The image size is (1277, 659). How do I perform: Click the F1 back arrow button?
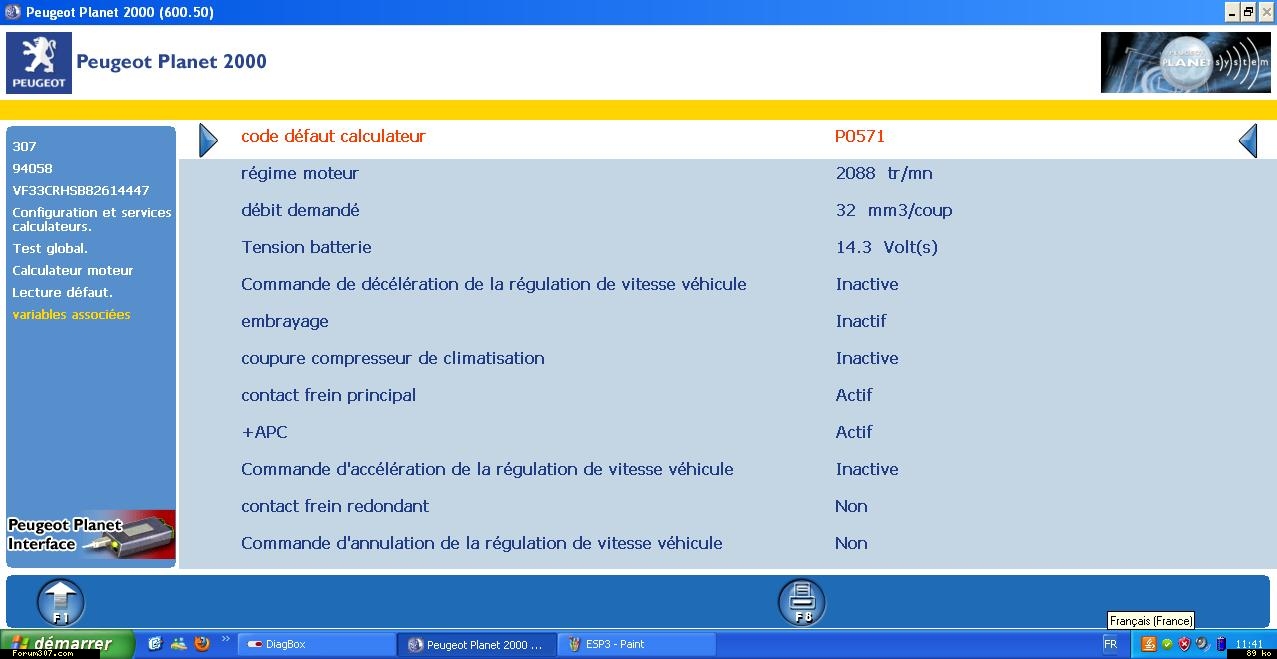(x=61, y=602)
